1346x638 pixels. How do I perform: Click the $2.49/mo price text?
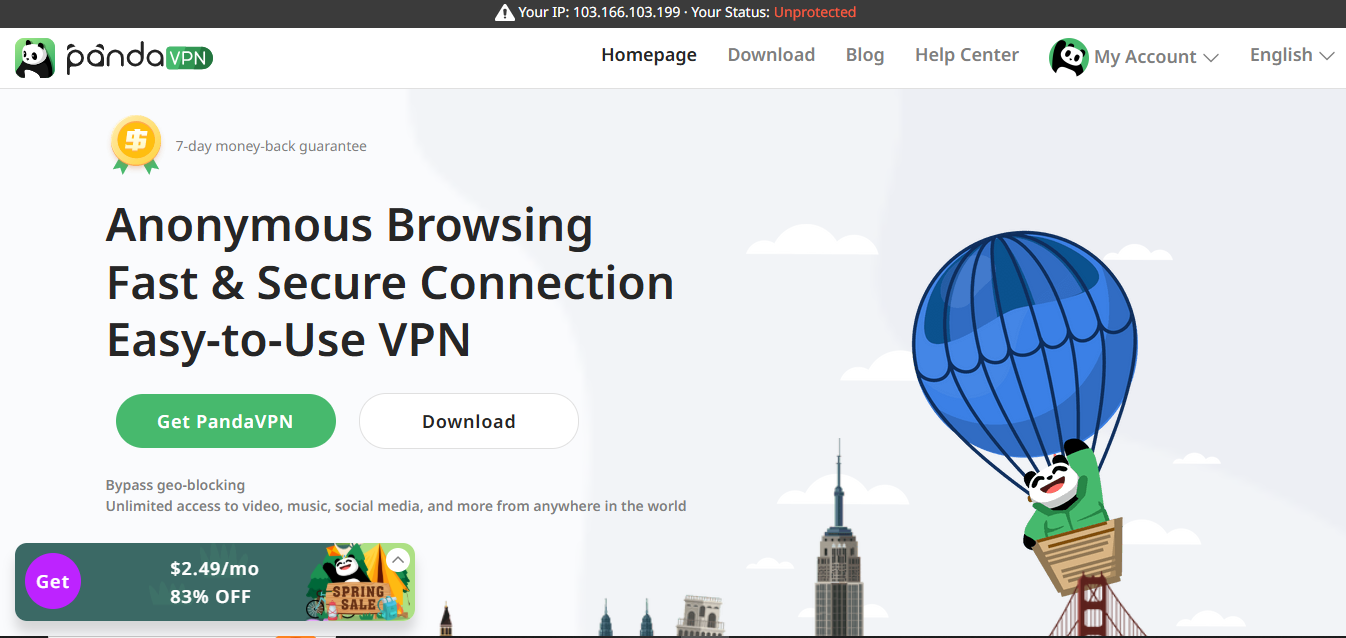(x=214, y=569)
